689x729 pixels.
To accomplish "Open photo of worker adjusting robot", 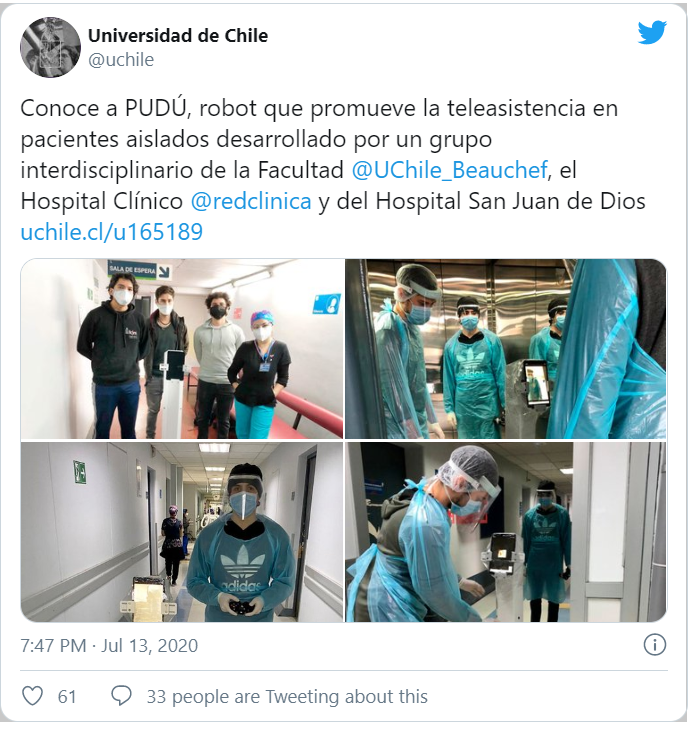I will (x=505, y=532).
